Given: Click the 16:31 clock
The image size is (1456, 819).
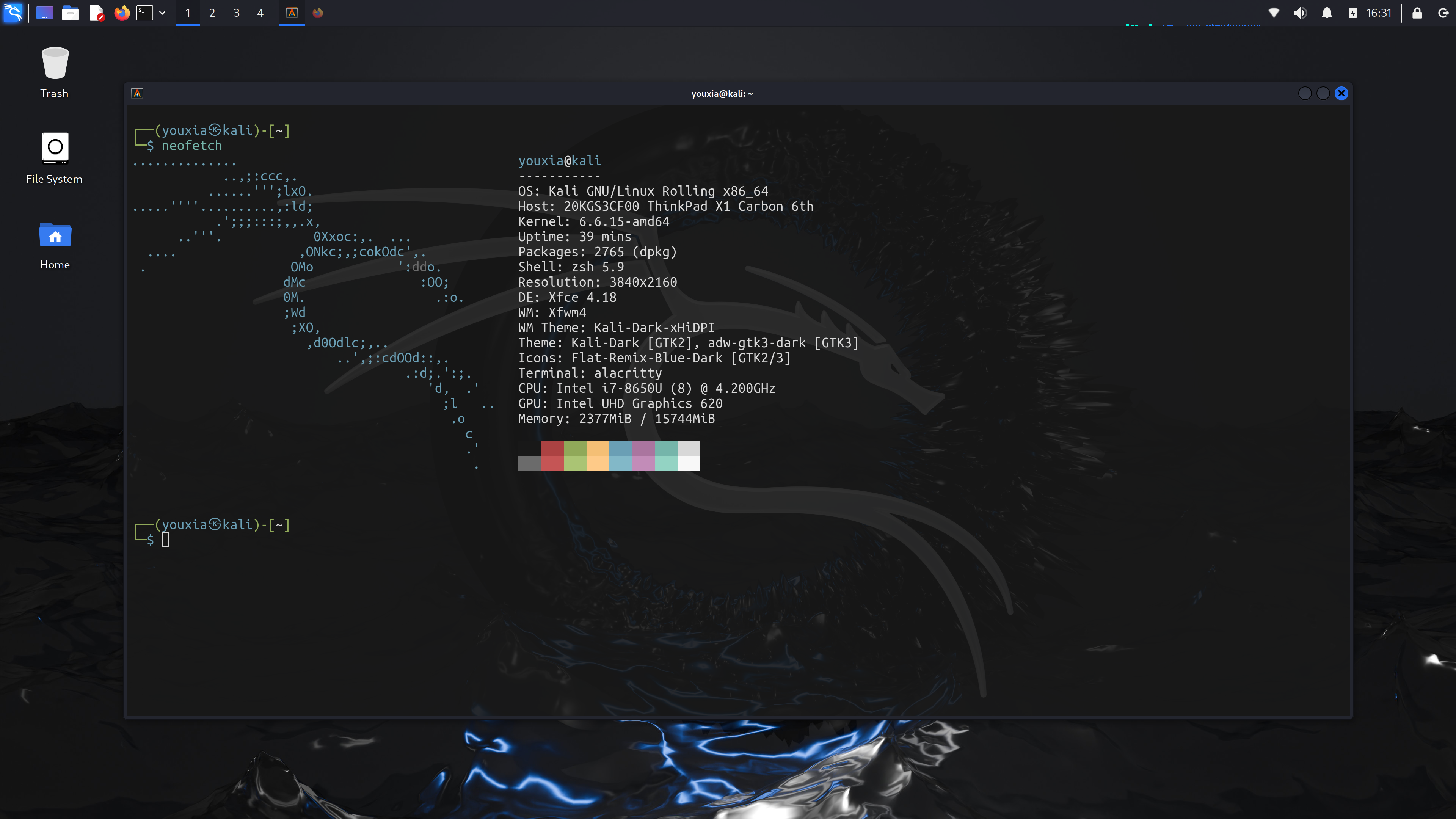Looking at the screenshot, I should click(1379, 13).
